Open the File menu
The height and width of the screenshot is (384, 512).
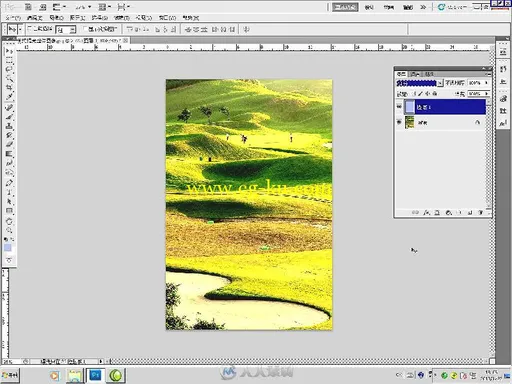tap(13, 18)
